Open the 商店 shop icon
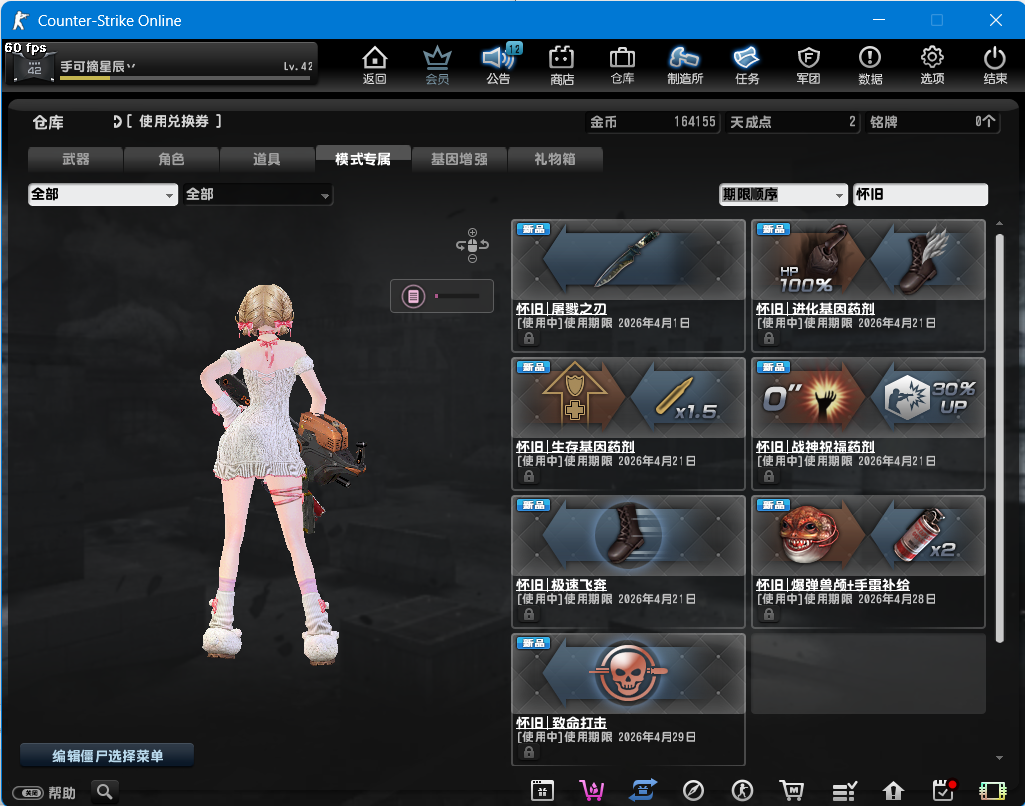 point(562,65)
